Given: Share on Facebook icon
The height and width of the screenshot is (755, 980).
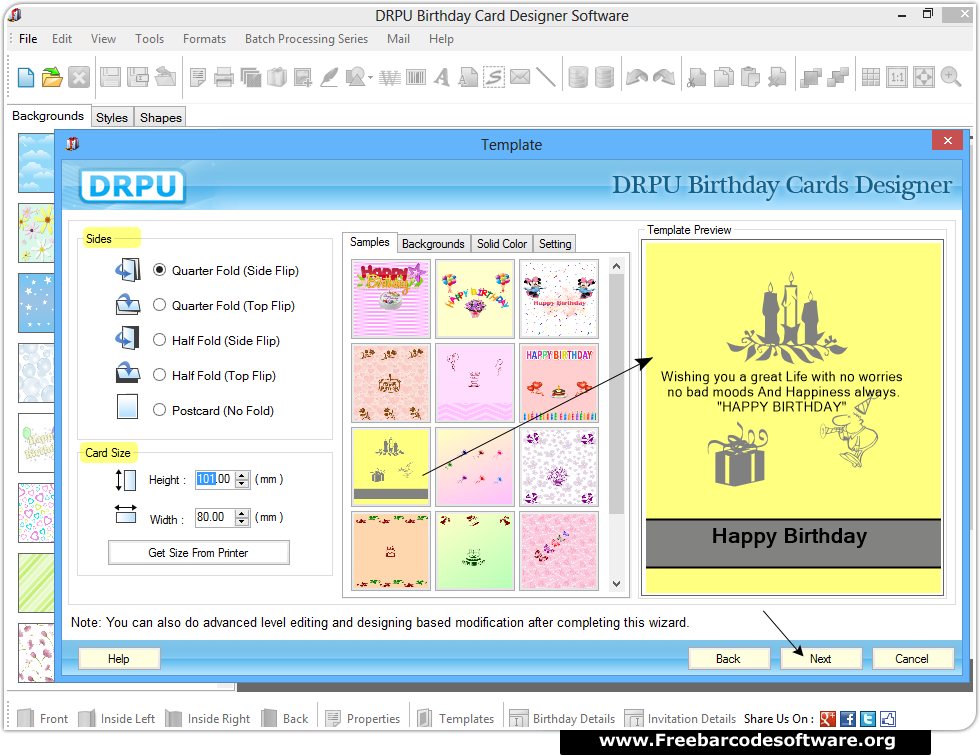Looking at the screenshot, I should click(848, 719).
